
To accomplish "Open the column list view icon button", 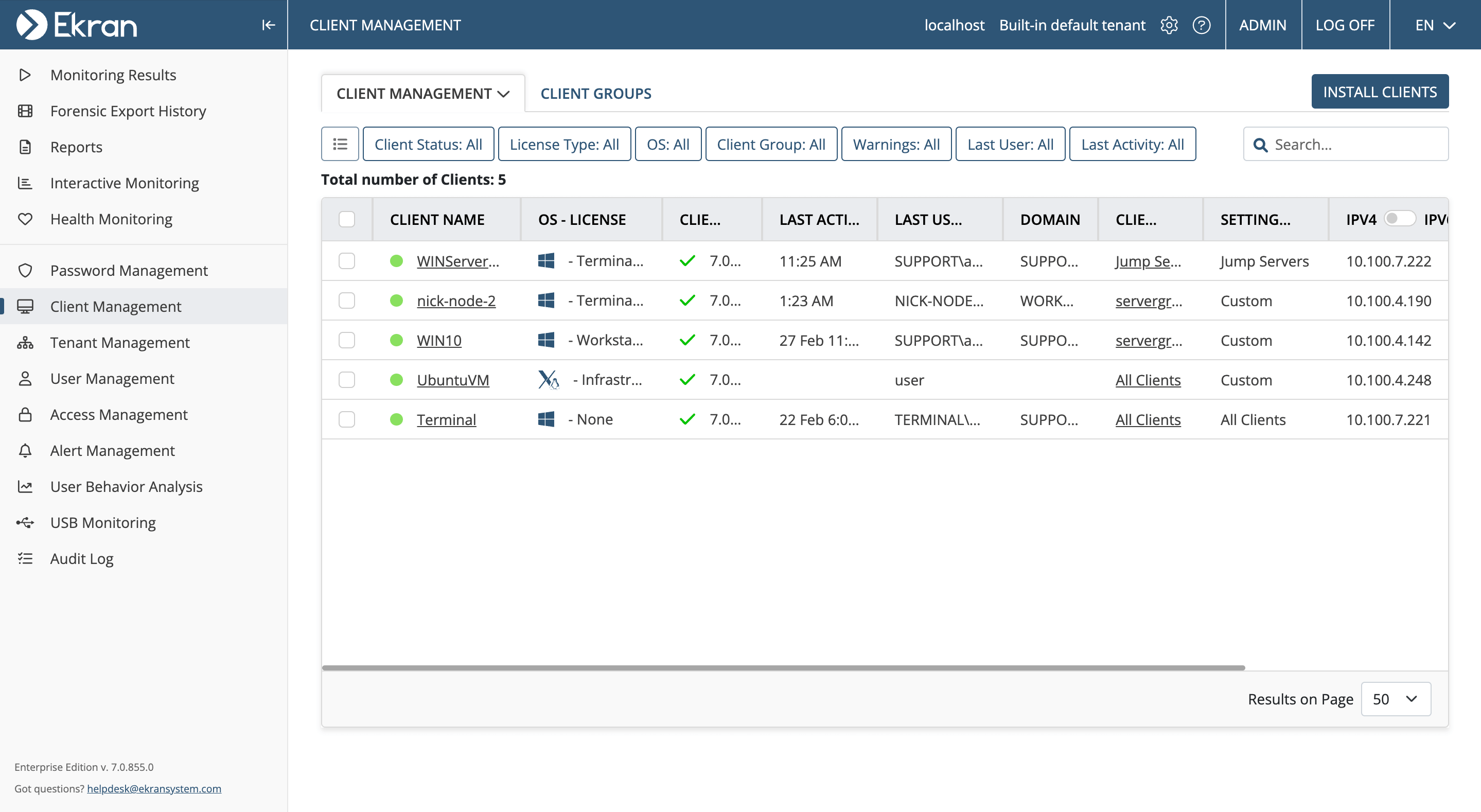I will coord(340,144).
